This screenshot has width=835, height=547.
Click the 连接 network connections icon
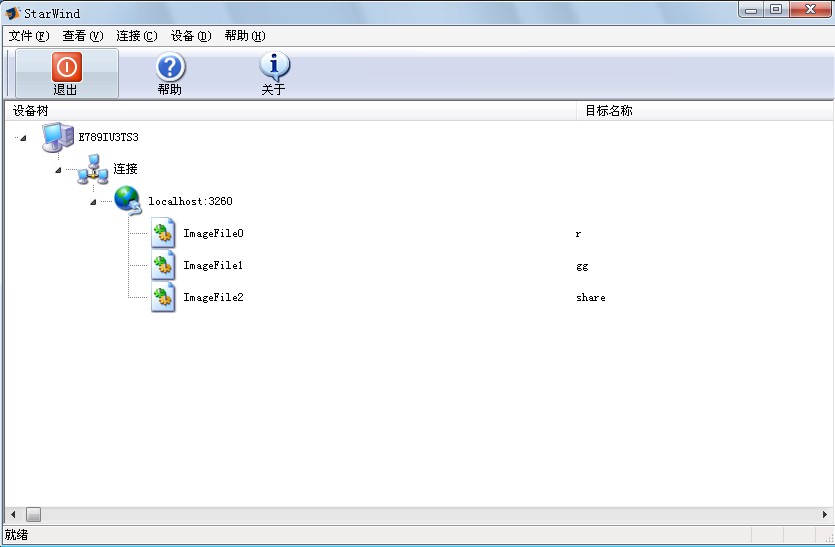coord(92,170)
